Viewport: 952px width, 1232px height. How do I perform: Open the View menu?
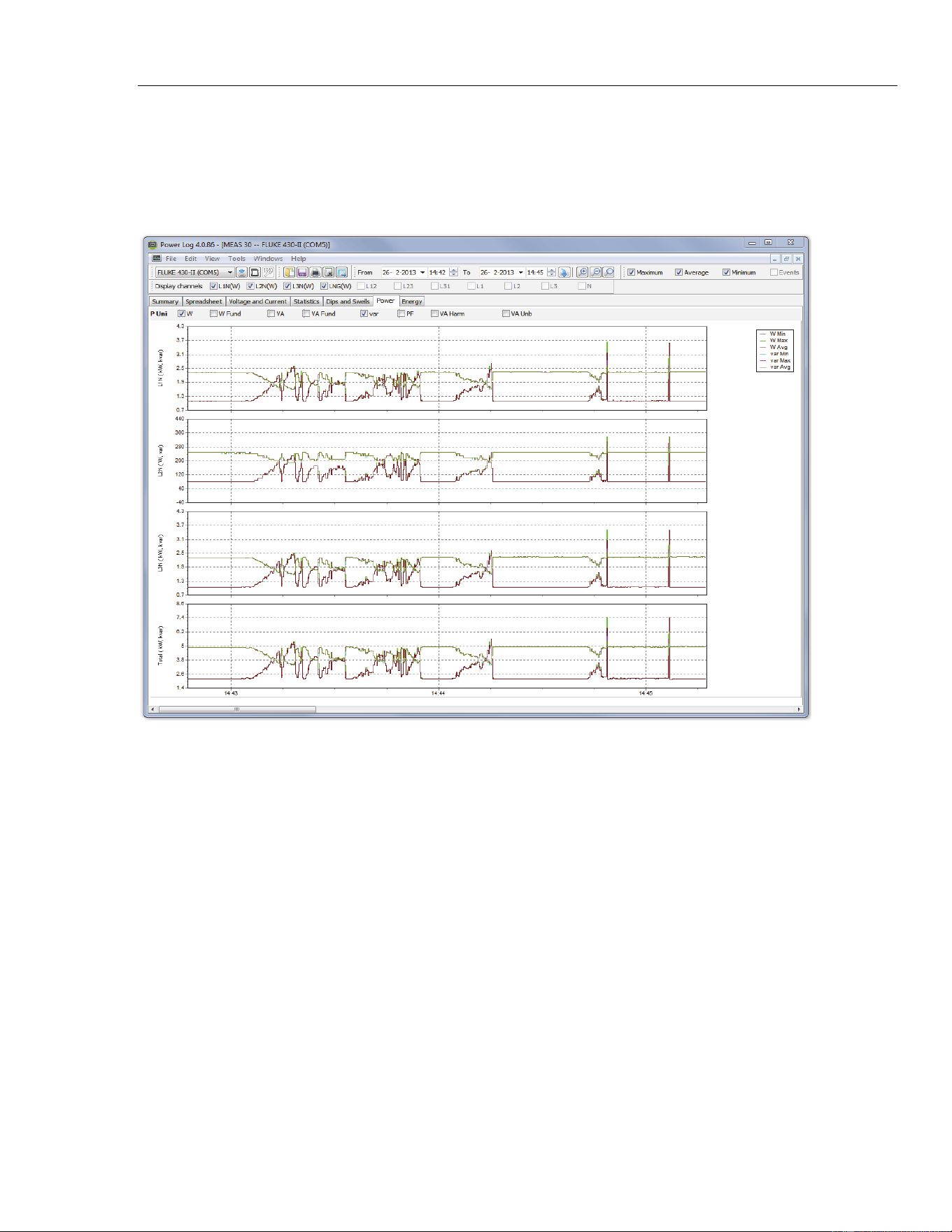pos(212,258)
